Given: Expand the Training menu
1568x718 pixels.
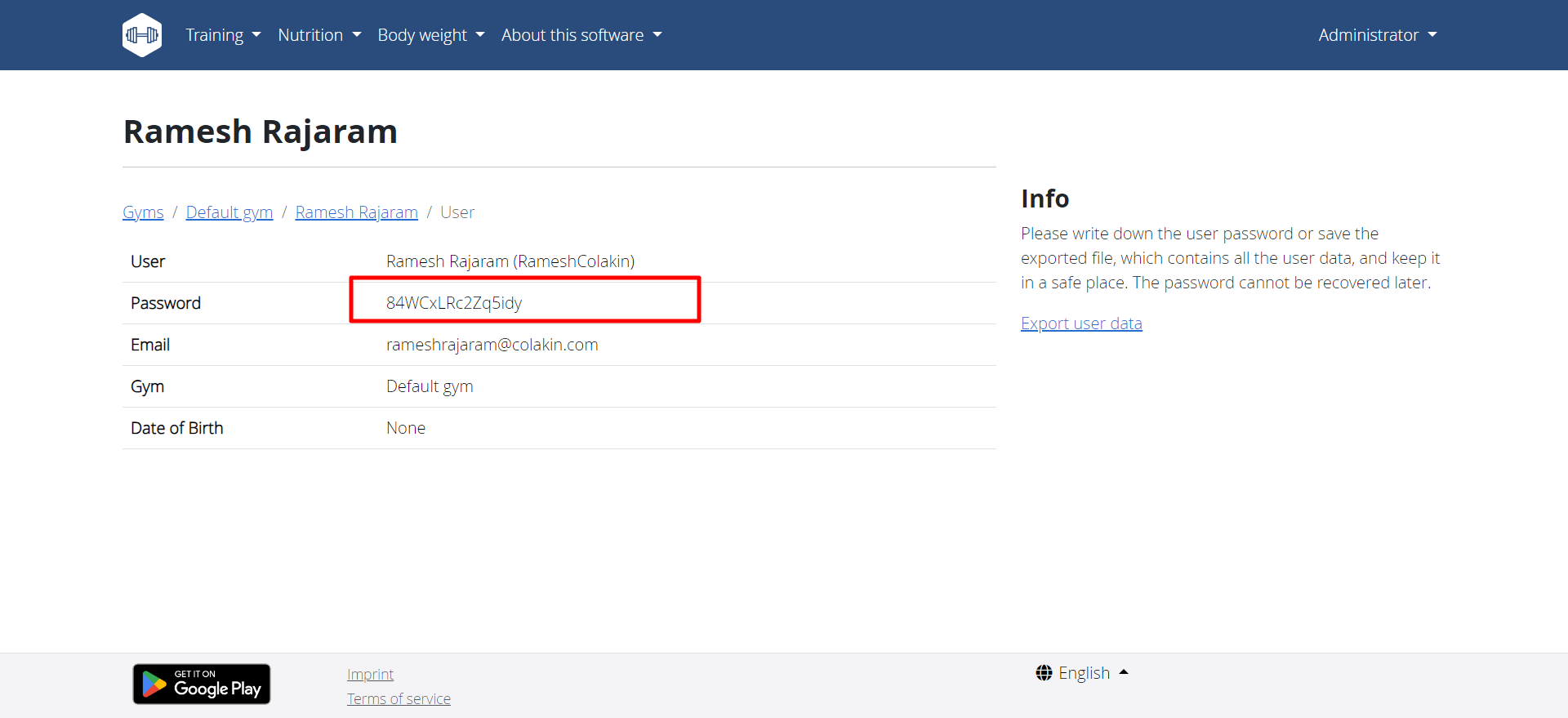Looking at the screenshot, I should pos(222,35).
